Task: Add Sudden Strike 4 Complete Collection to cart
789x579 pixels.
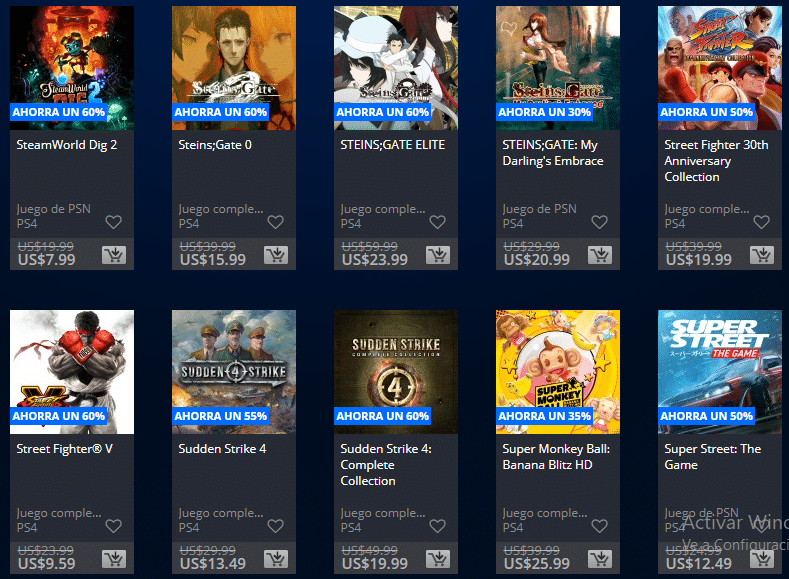Action: (438, 559)
